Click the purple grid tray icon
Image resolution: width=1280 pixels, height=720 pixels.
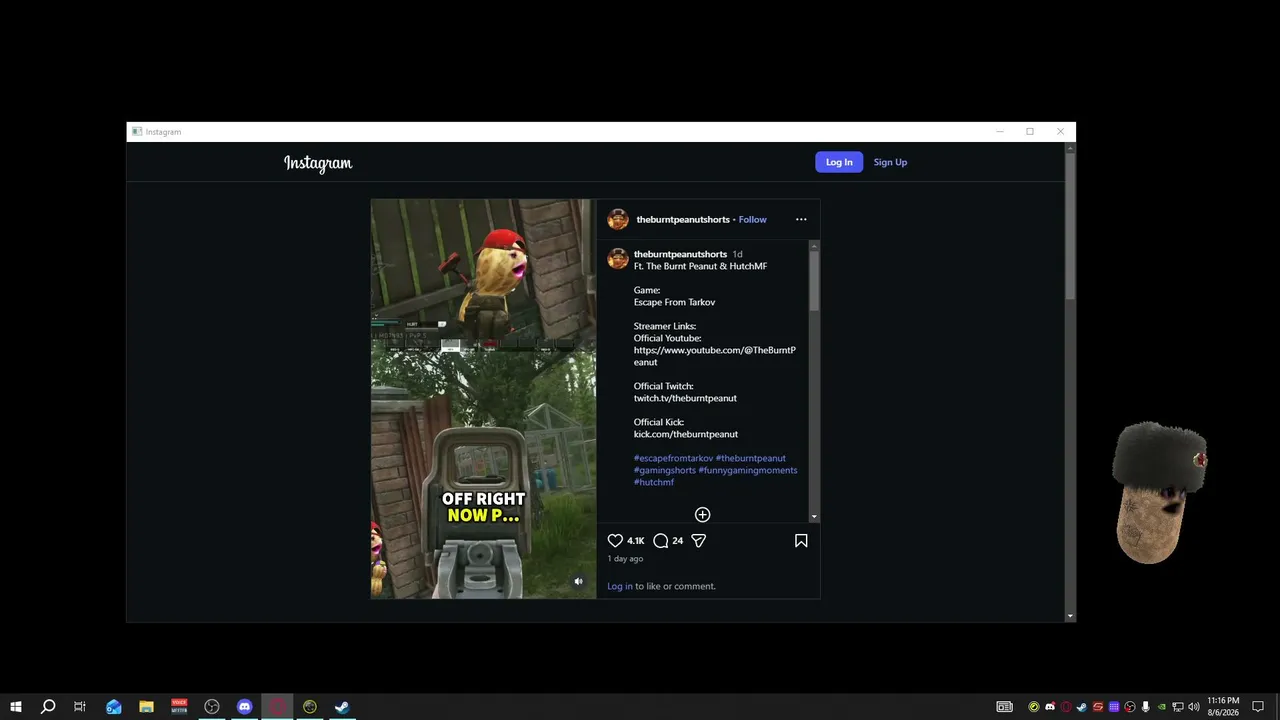(x=1114, y=707)
